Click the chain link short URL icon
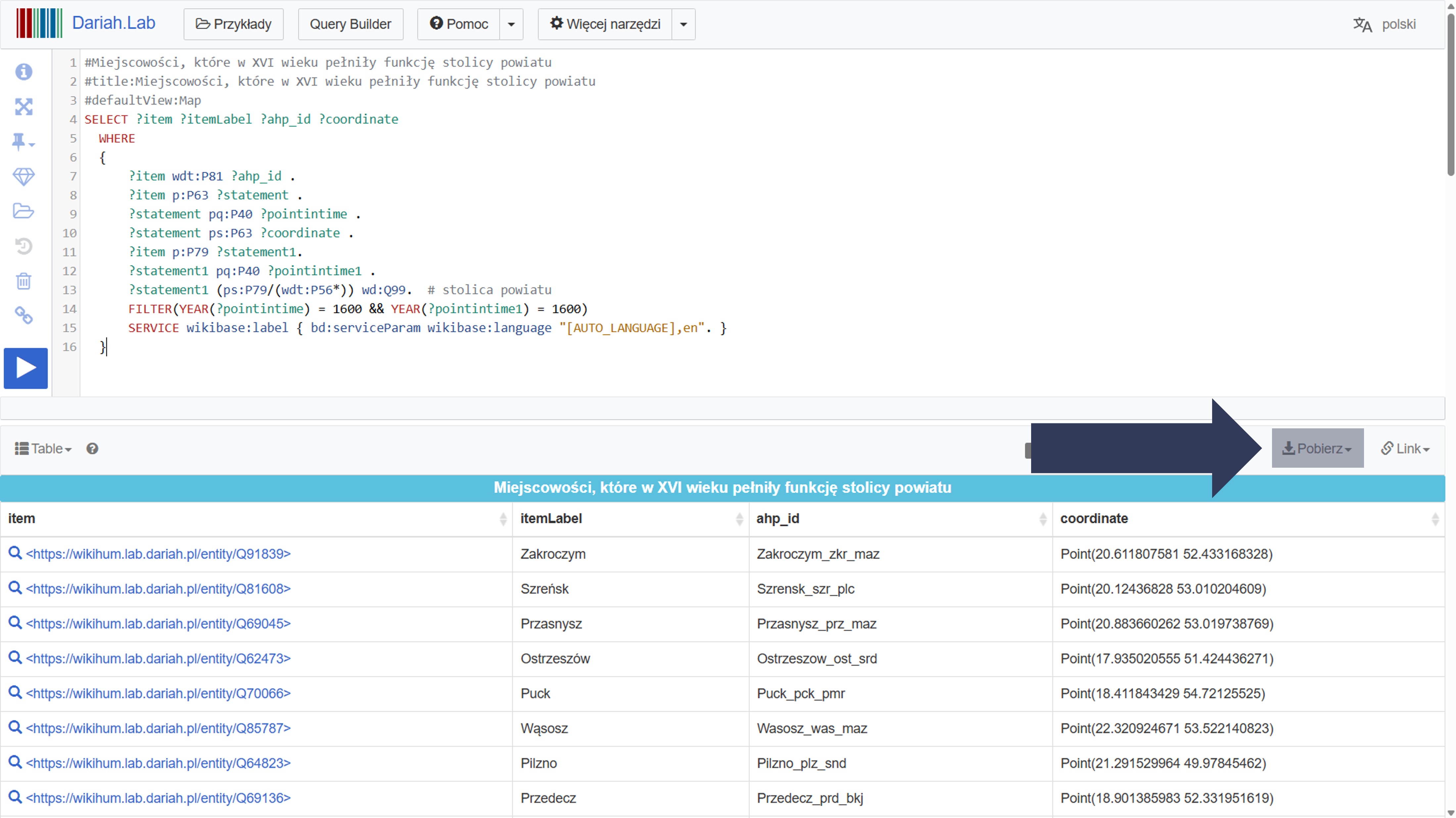Image resolution: width=1456 pixels, height=818 pixels. pyautogui.click(x=24, y=316)
